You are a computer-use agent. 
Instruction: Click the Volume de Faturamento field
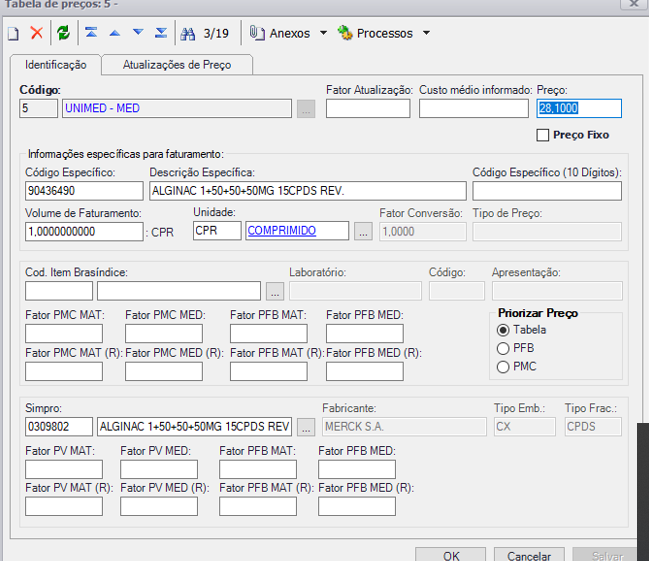[x=84, y=231]
